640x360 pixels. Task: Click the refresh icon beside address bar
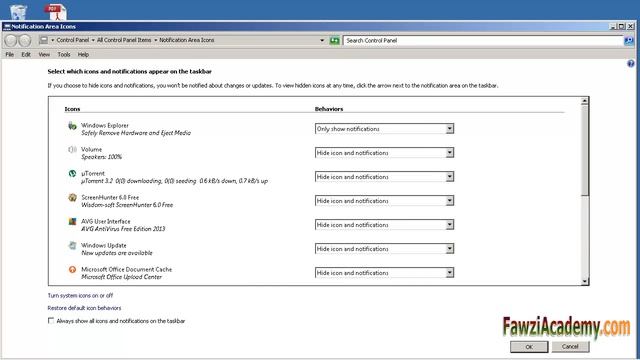335,40
